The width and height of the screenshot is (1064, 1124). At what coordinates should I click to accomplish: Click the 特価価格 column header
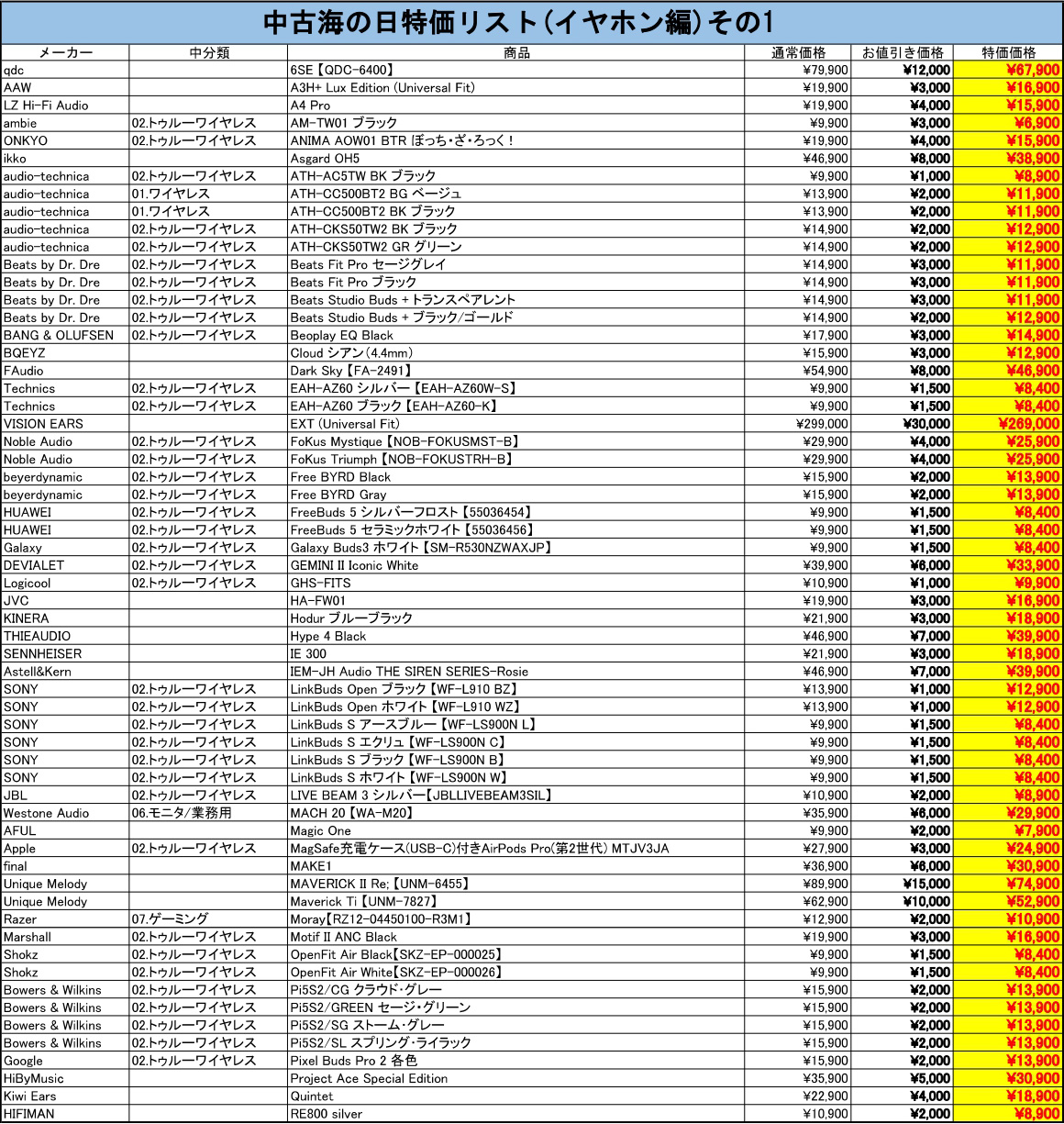1008,53
